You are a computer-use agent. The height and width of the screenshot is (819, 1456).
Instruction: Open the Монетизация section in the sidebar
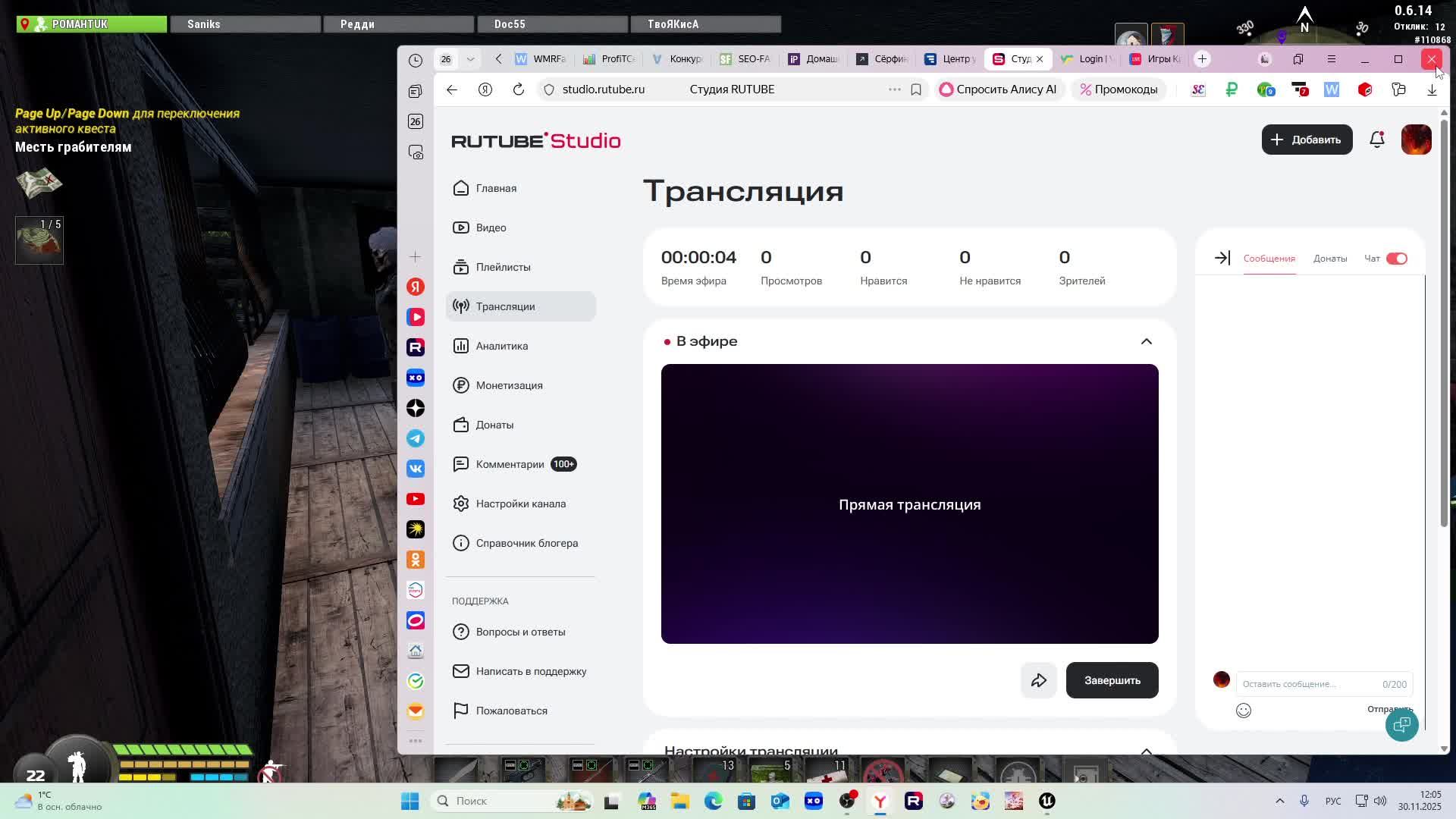tap(509, 385)
